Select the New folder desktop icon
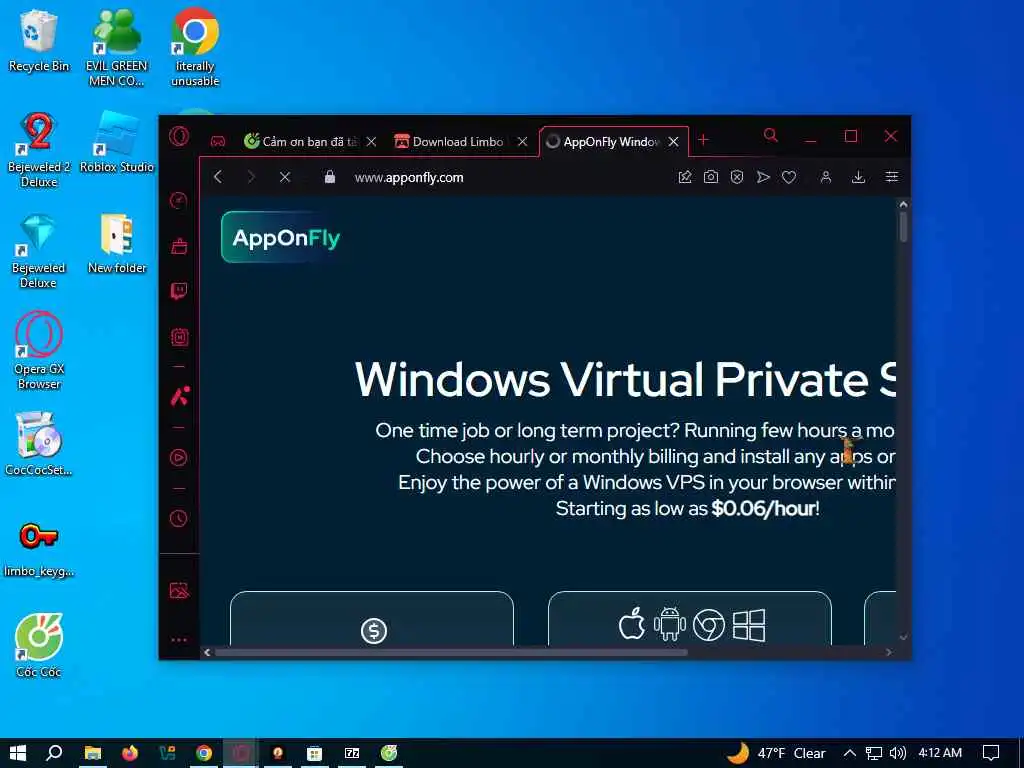The height and width of the screenshot is (768, 1024). (117, 243)
